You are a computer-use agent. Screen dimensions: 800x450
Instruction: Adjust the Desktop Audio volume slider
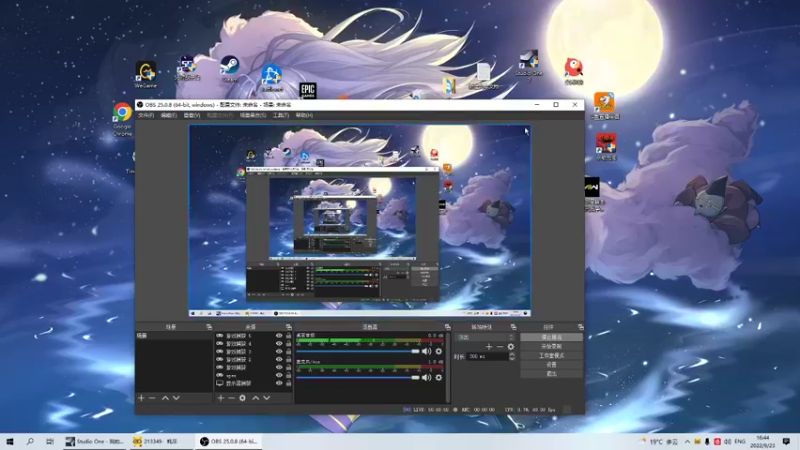coord(358,352)
